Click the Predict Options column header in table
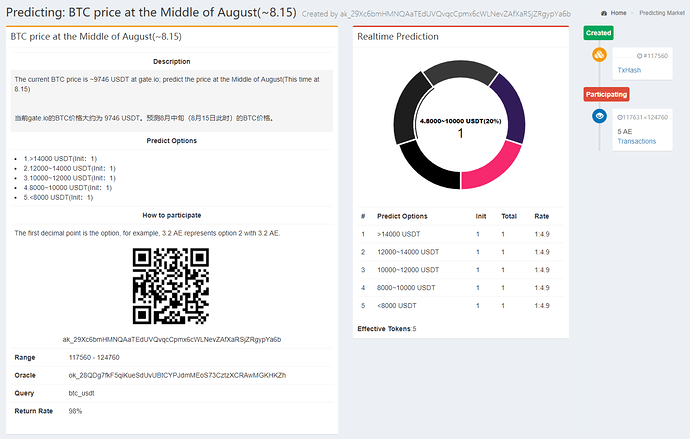Viewport: 690px width, 439px height. pyautogui.click(x=402, y=216)
